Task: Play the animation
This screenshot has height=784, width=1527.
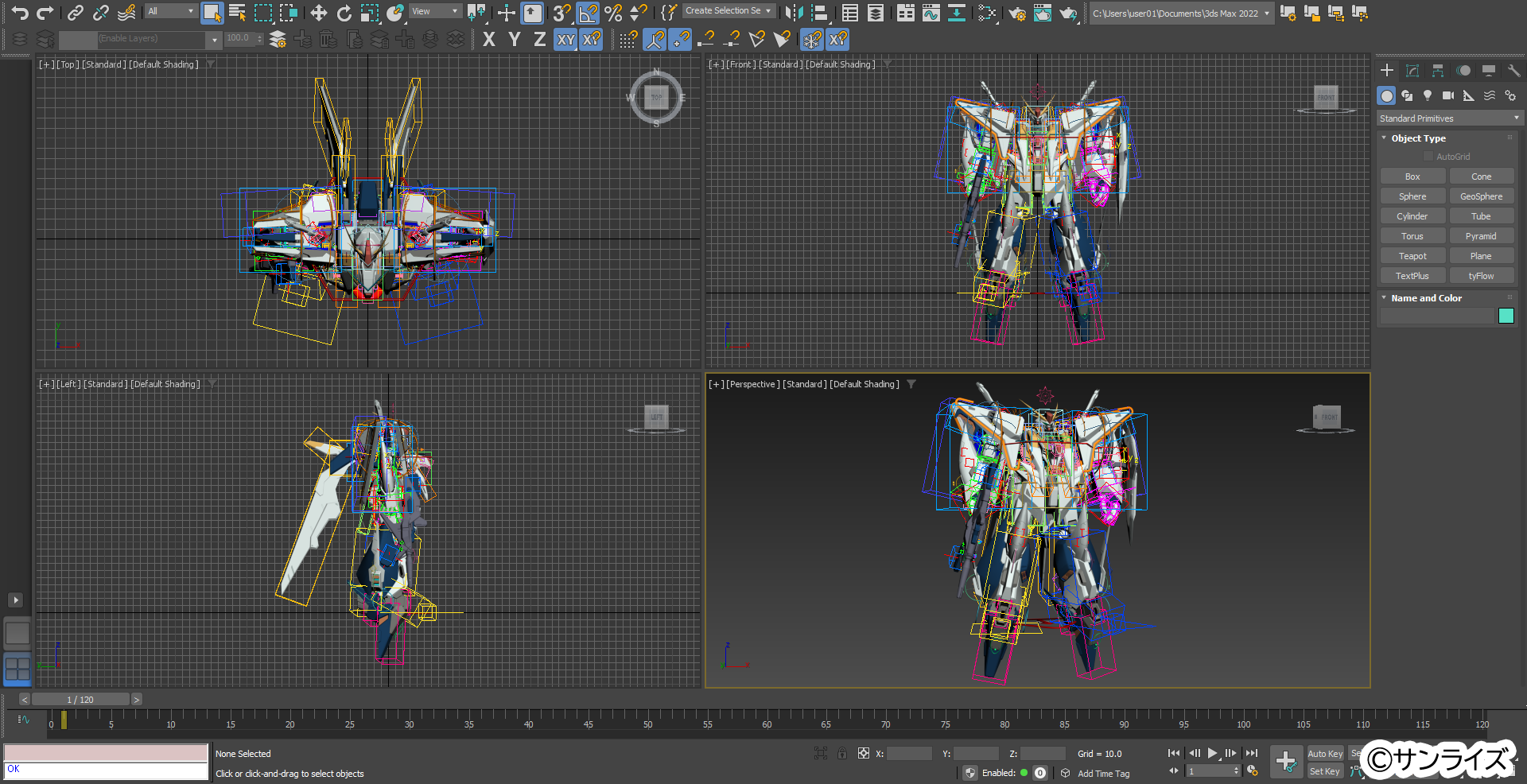Action: [1212, 753]
